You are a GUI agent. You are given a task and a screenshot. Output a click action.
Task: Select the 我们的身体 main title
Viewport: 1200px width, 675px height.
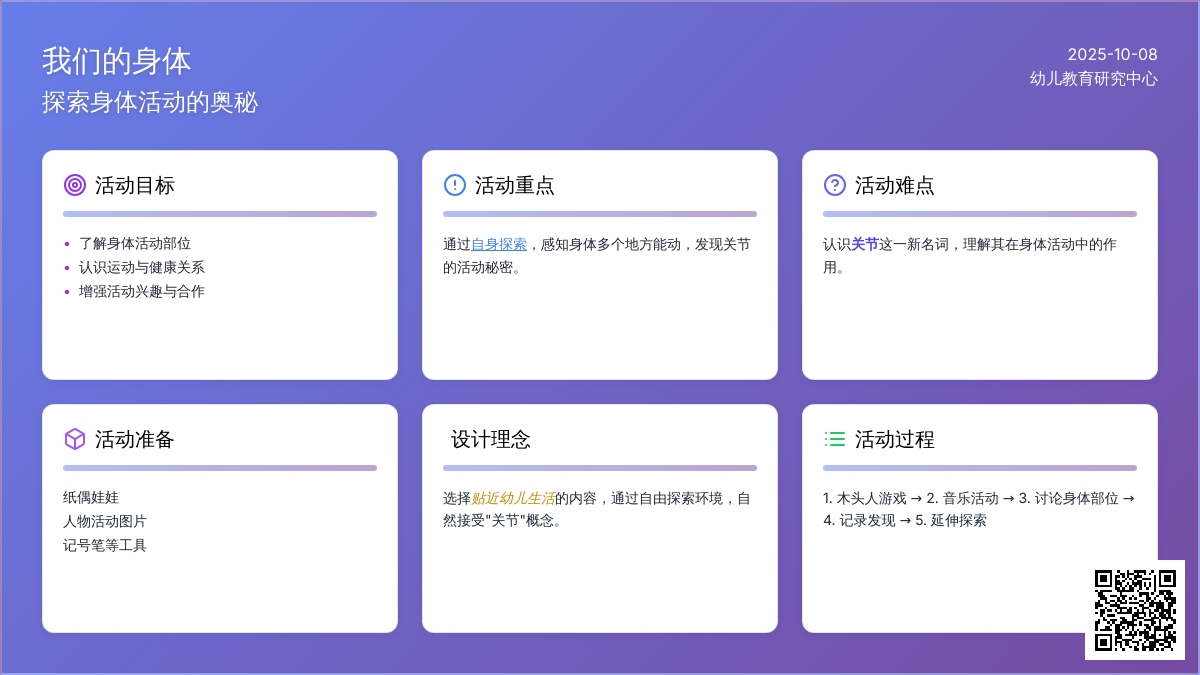click(x=117, y=62)
